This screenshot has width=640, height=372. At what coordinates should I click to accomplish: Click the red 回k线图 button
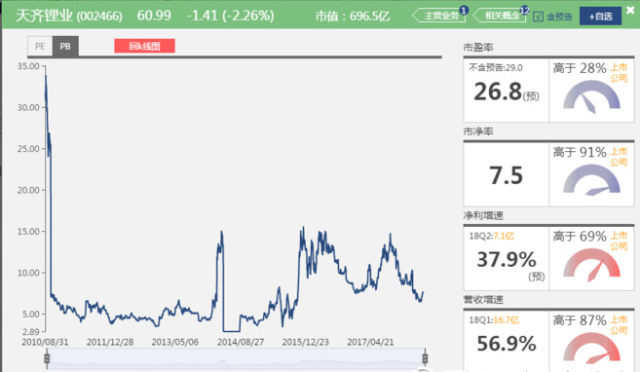click(144, 46)
